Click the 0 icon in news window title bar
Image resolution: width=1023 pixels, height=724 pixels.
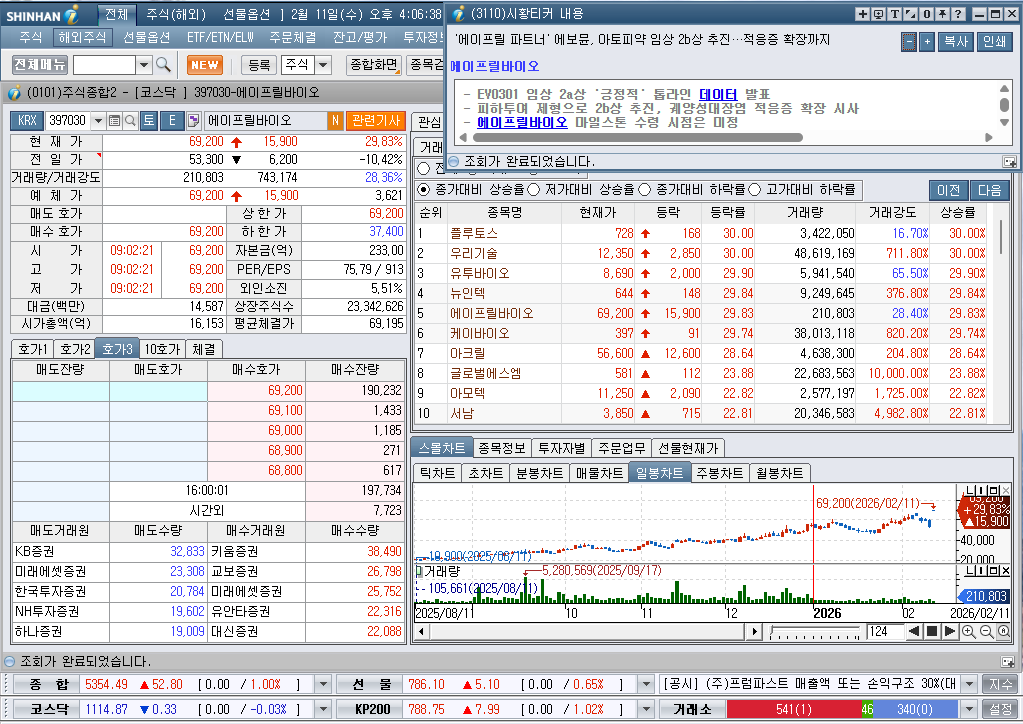(926, 14)
